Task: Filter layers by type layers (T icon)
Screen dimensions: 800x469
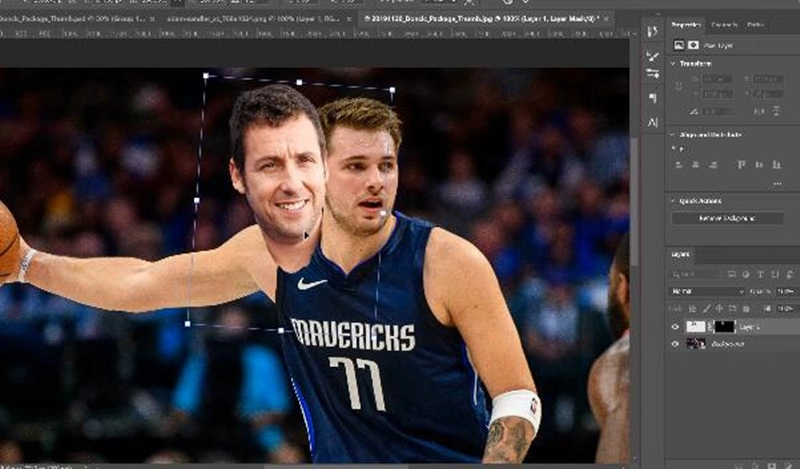Action: (x=759, y=273)
